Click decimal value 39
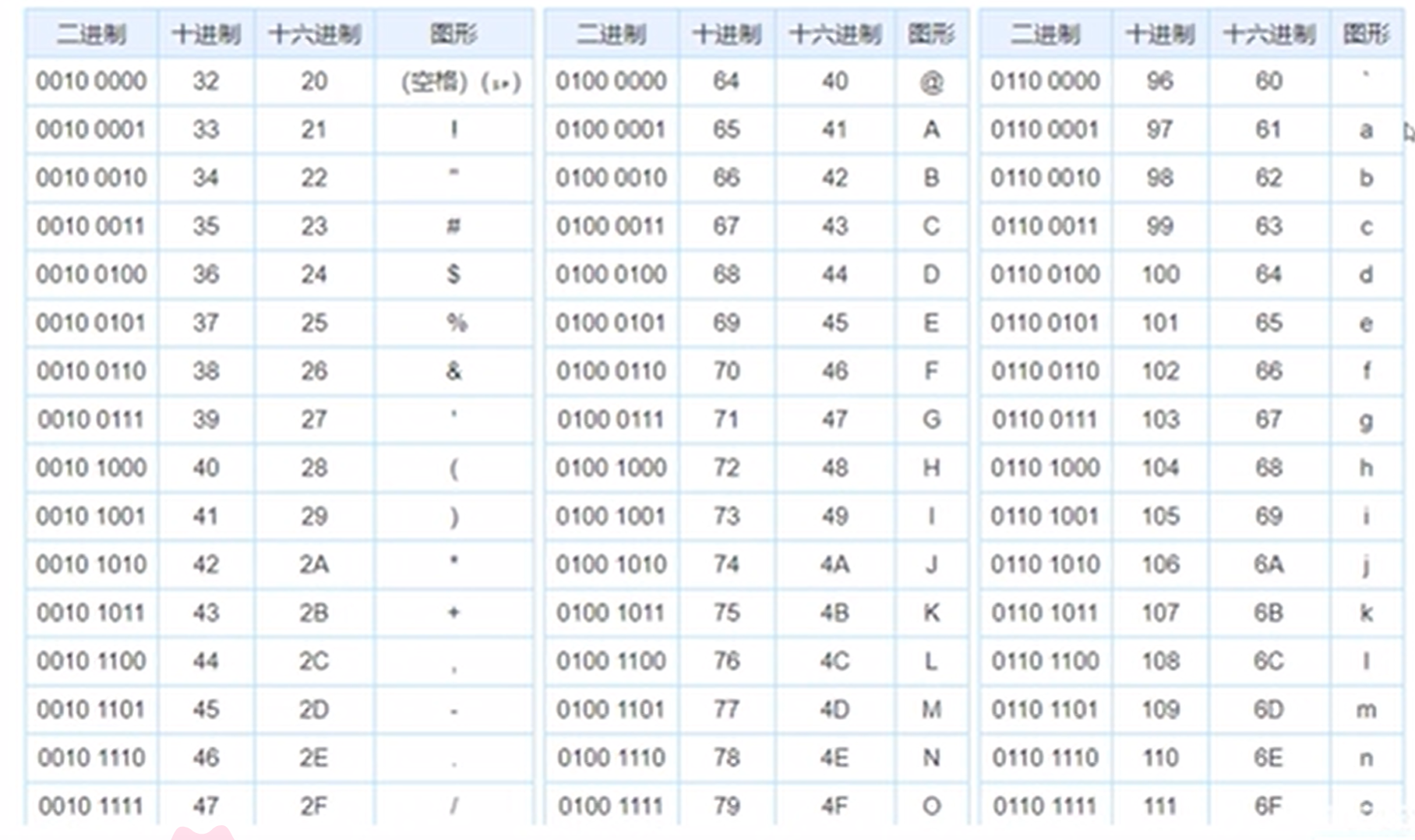1415x840 pixels. [x=206, y=419]
